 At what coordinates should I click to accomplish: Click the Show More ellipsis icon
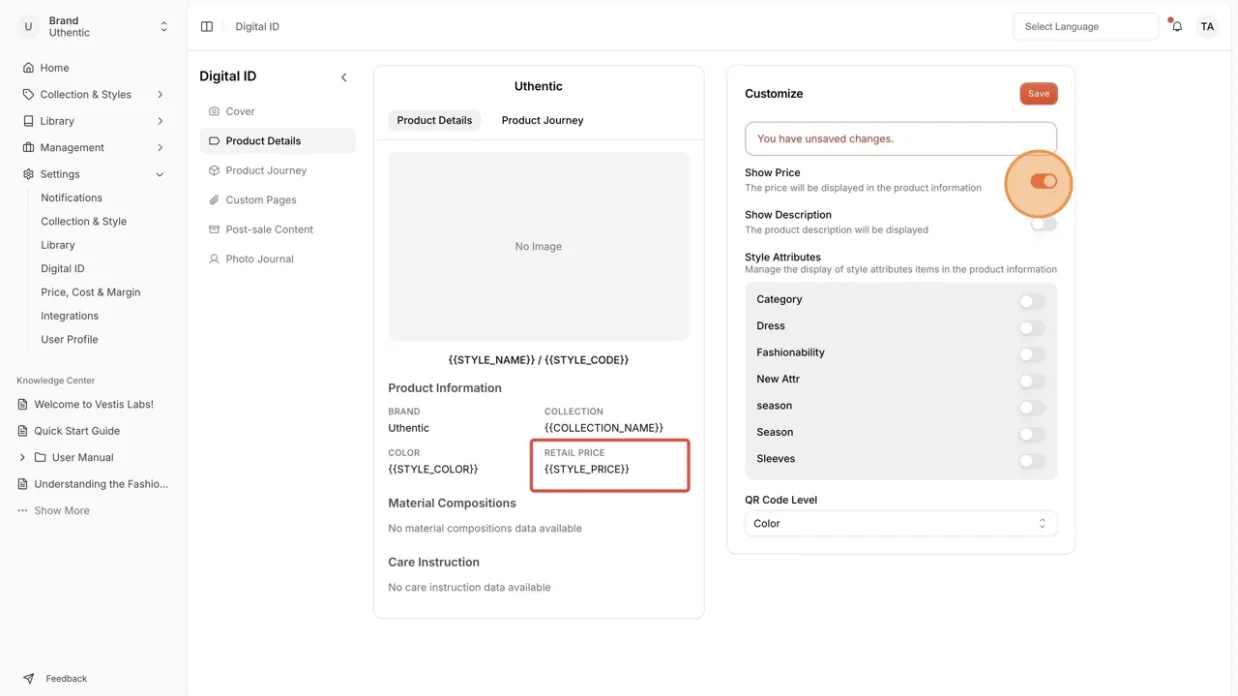[x=23, y=510]
